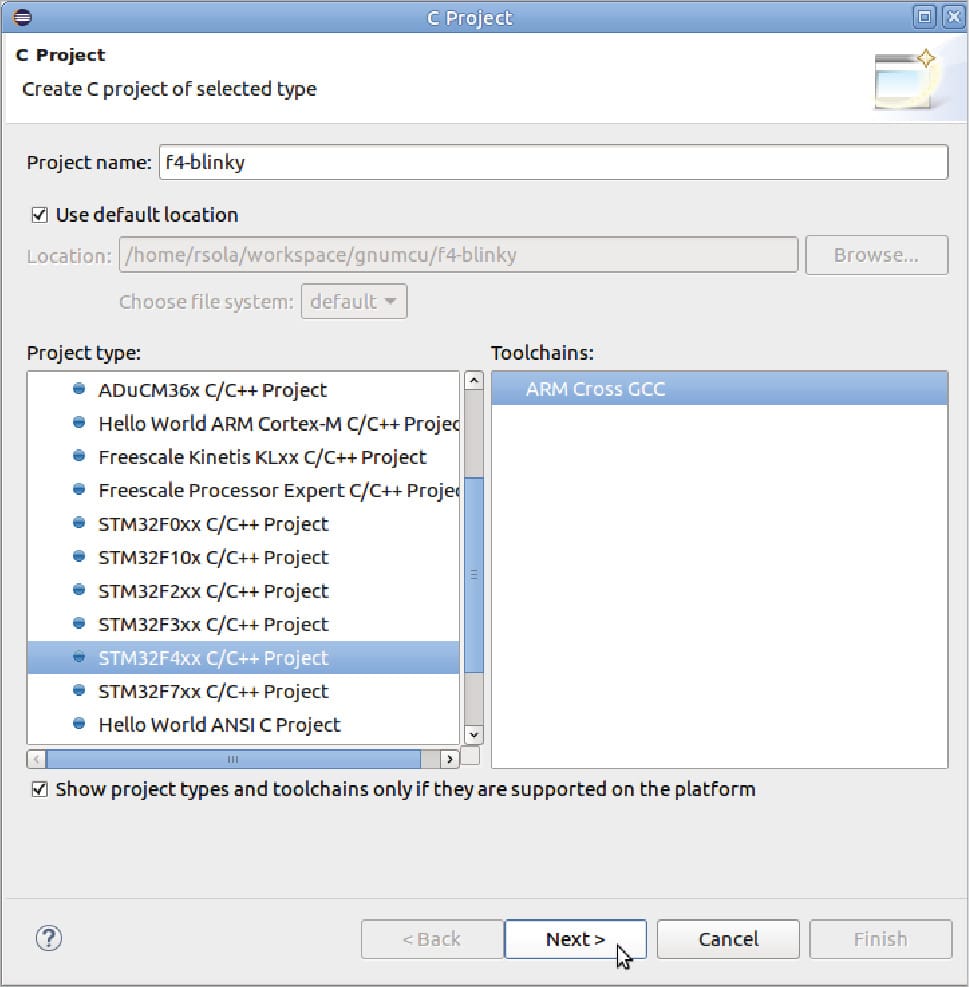Click project type list scroll up arrow
The width and height of the screenshot is (969, 987).
(x=473, y=381)
